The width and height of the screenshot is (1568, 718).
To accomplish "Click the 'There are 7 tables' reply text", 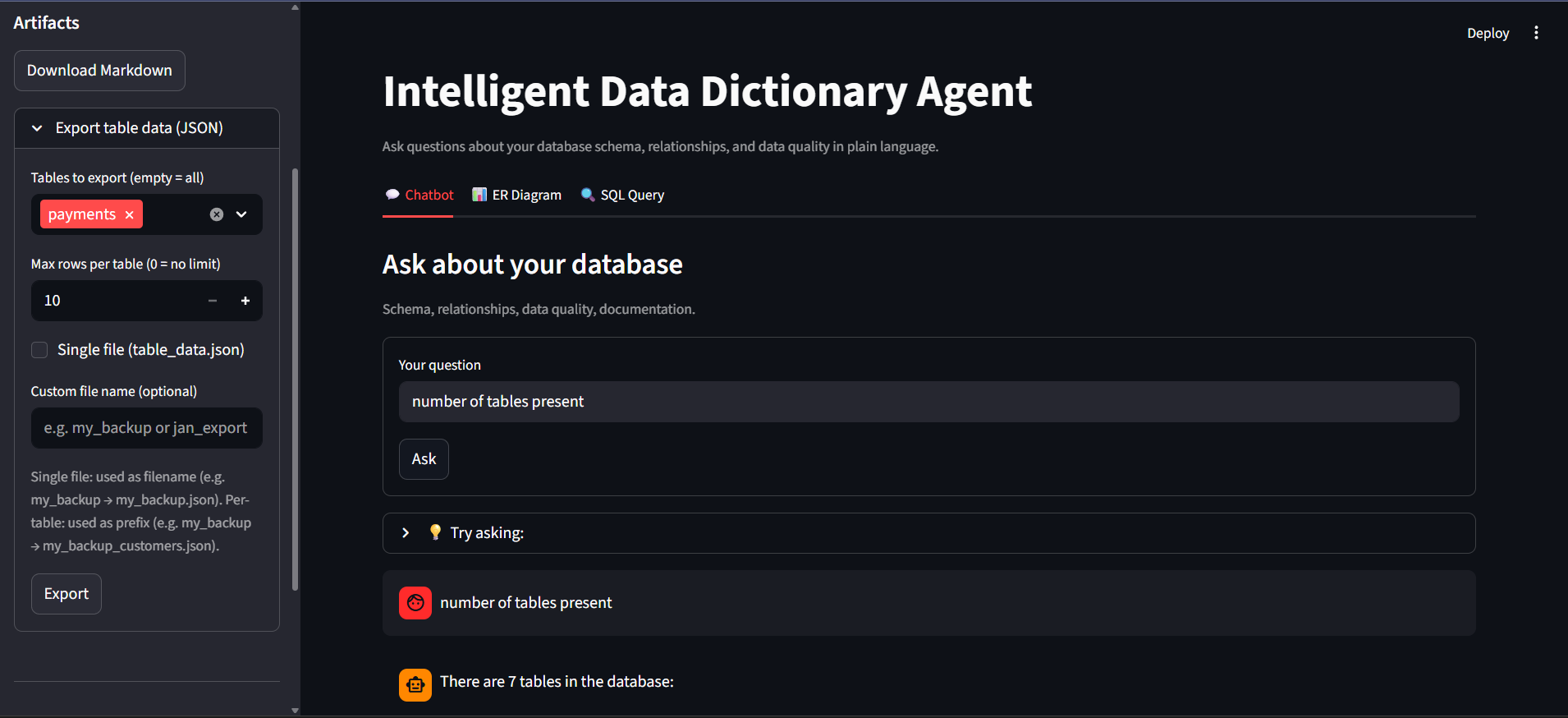I will (x=557, y=682).
